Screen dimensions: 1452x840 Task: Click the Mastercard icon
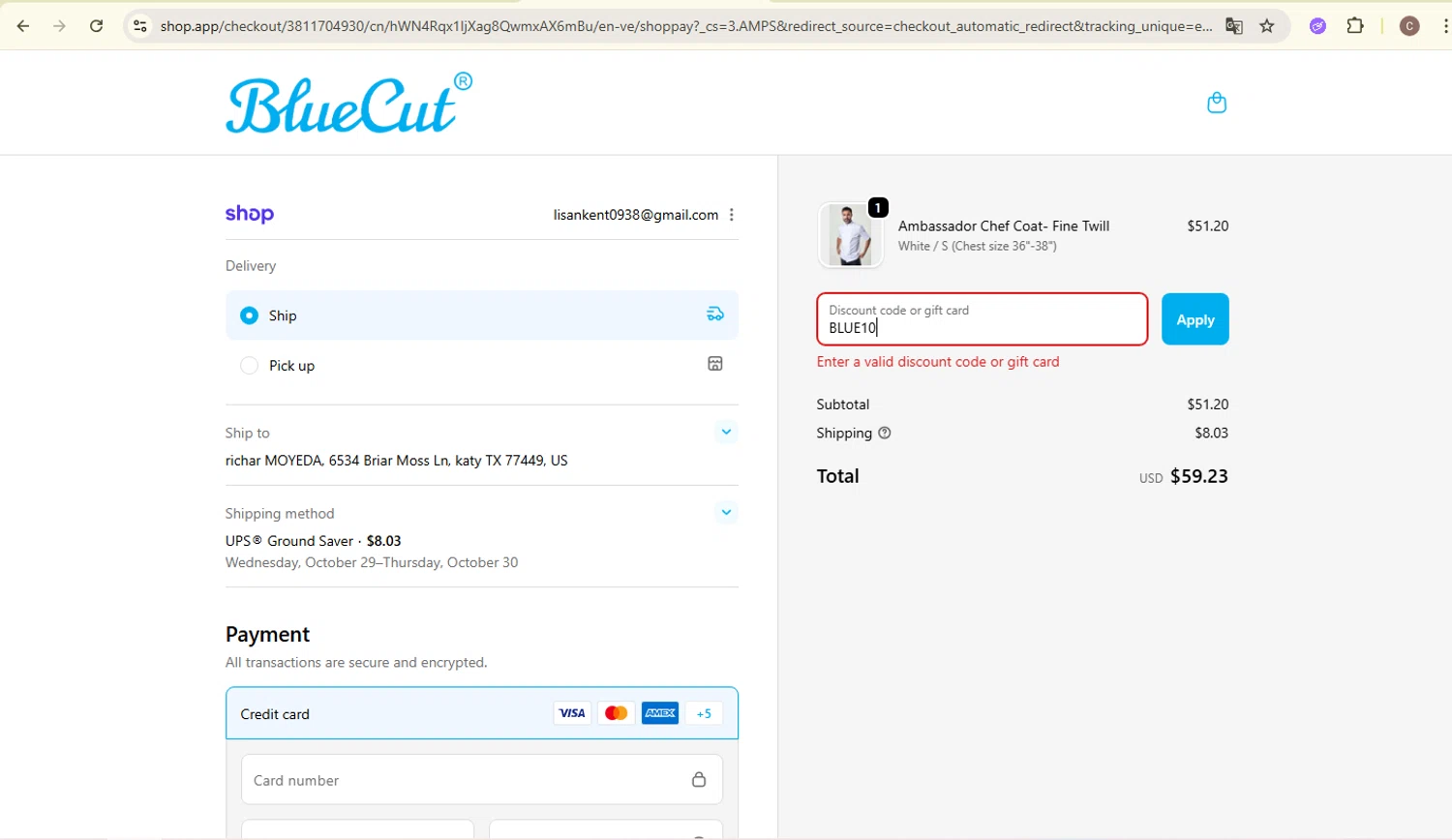point(616,713)
